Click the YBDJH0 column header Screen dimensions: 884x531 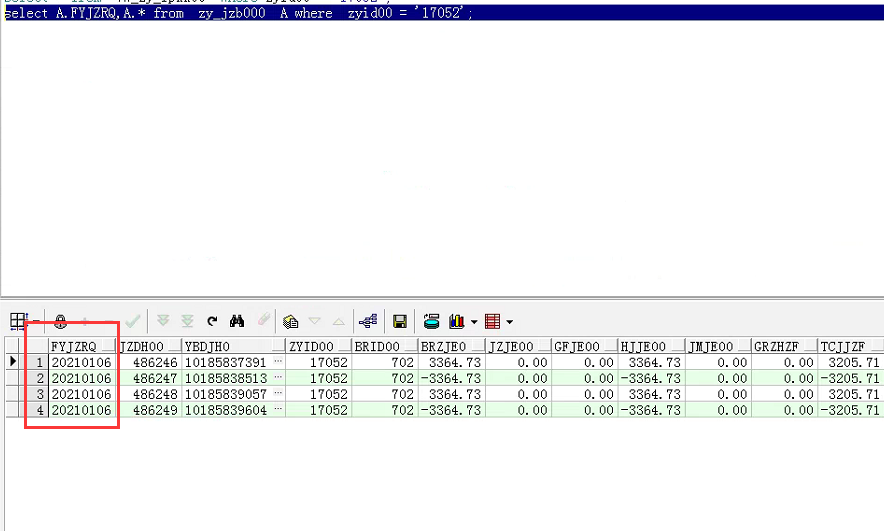[x=233, y=346]
